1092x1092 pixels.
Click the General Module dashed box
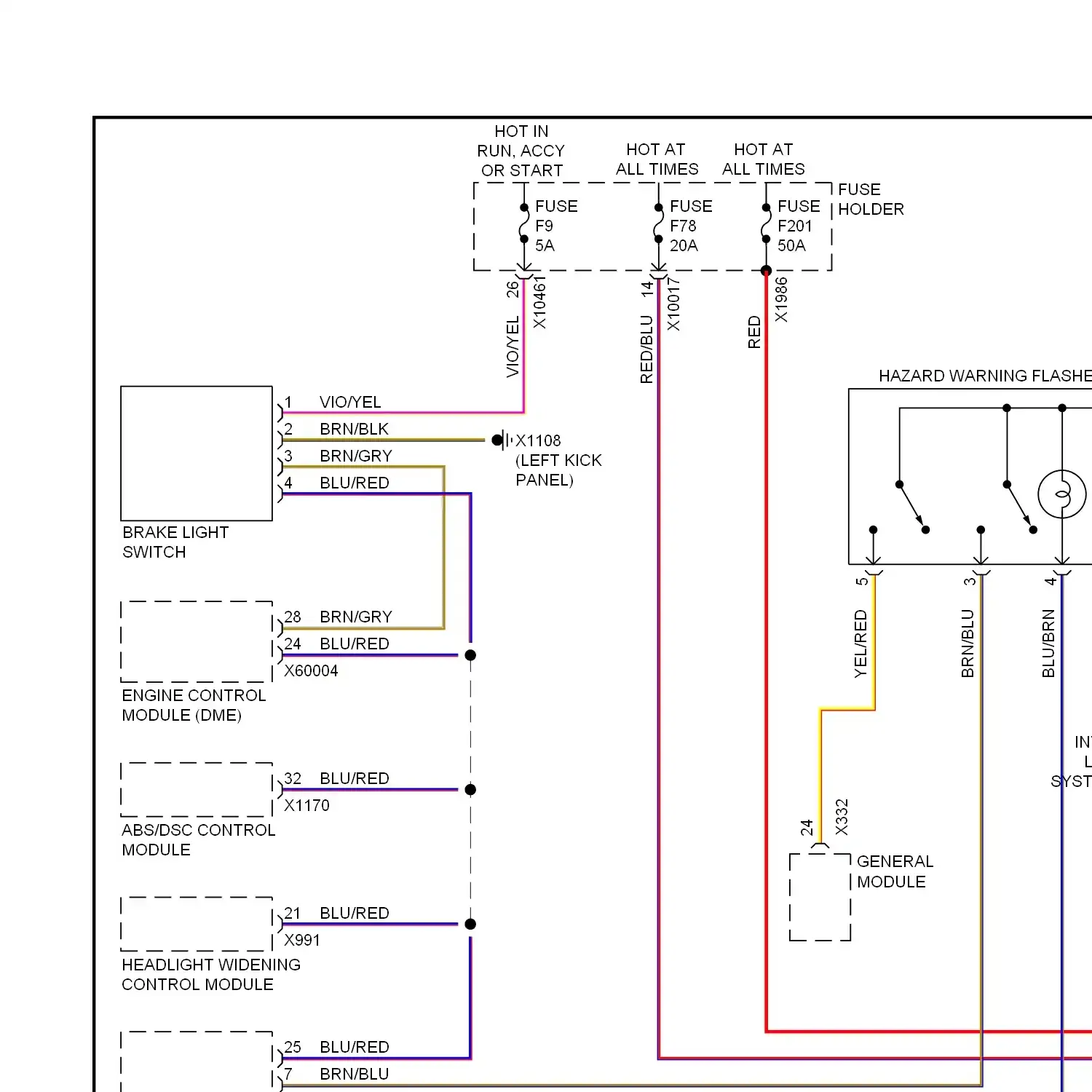click(820, 897)
